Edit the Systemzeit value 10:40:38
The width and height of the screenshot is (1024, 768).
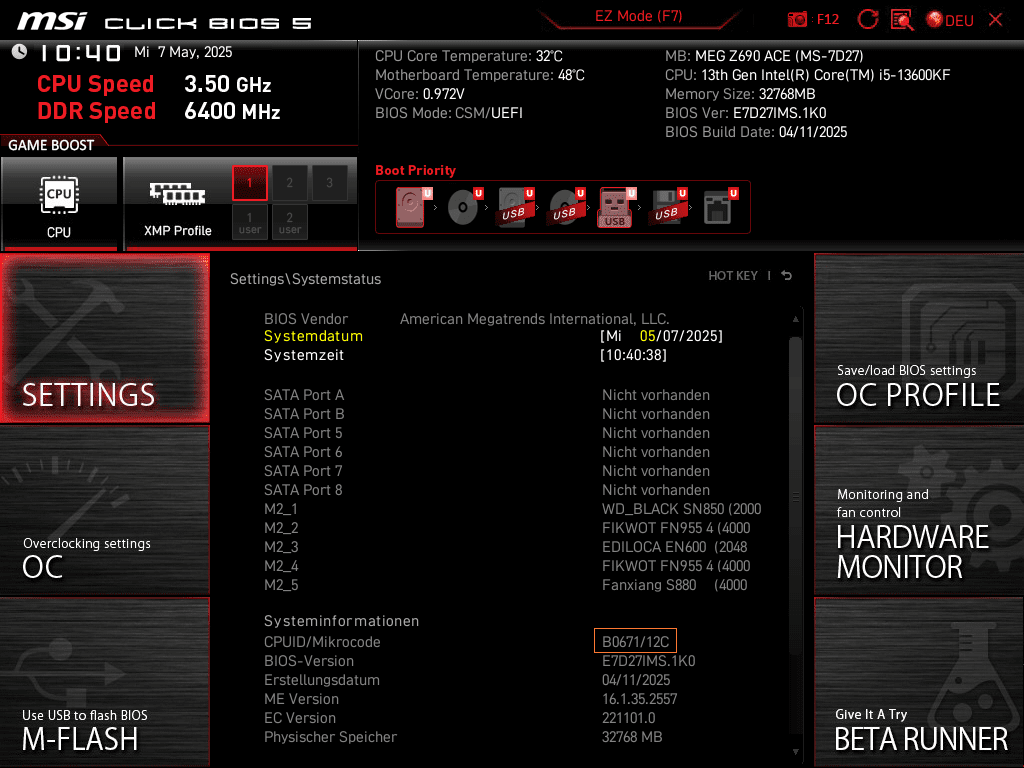(633, 355)
